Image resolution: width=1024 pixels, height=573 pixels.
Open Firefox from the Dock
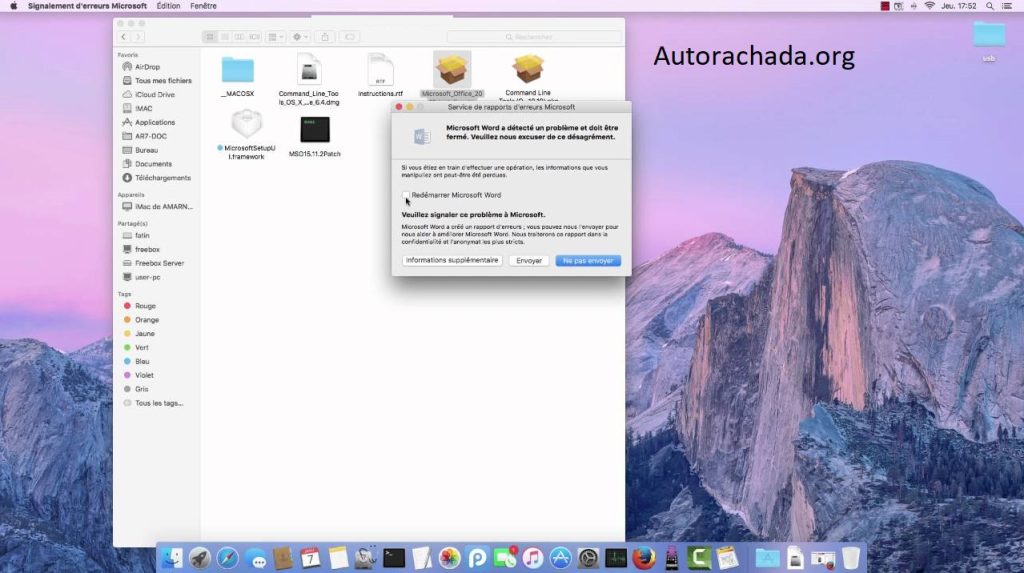pyautogui.click(x=644, y=558)
